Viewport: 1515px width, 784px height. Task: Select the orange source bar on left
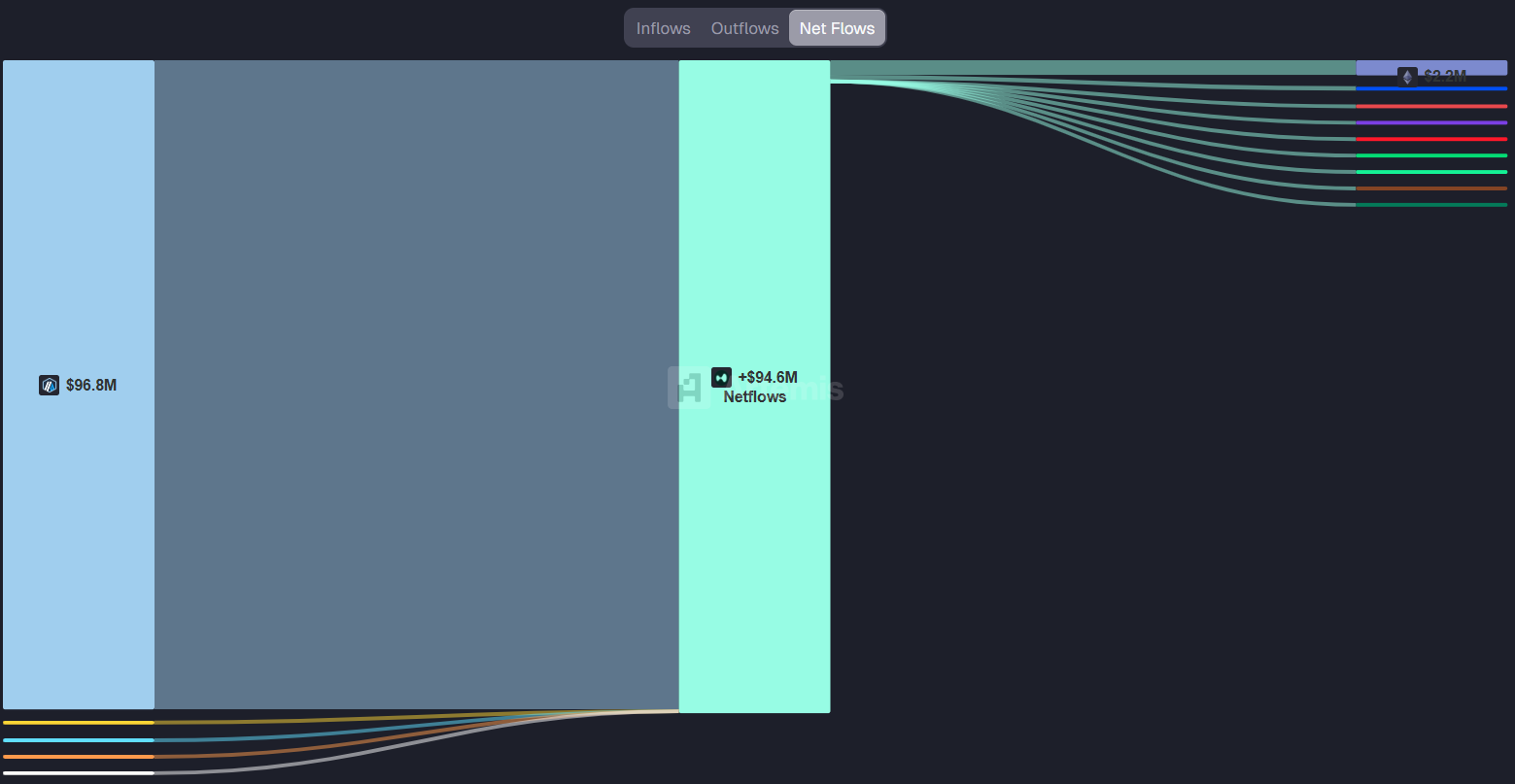78,757
